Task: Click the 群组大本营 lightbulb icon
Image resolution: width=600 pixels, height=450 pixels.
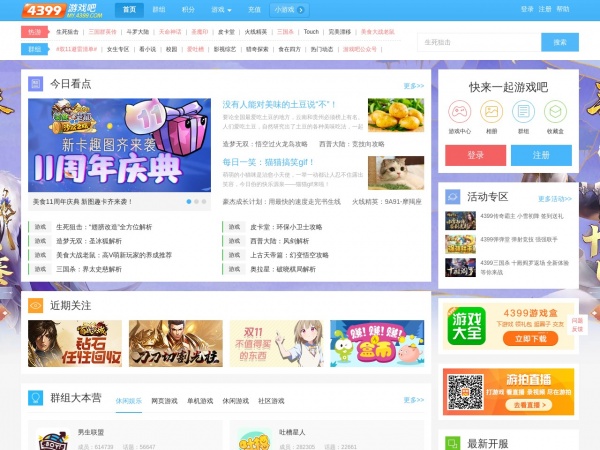Action: [36, 398]
